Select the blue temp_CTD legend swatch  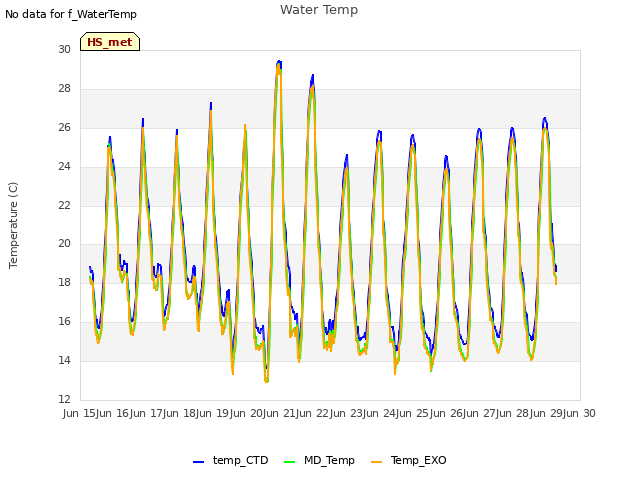[198, 462]
